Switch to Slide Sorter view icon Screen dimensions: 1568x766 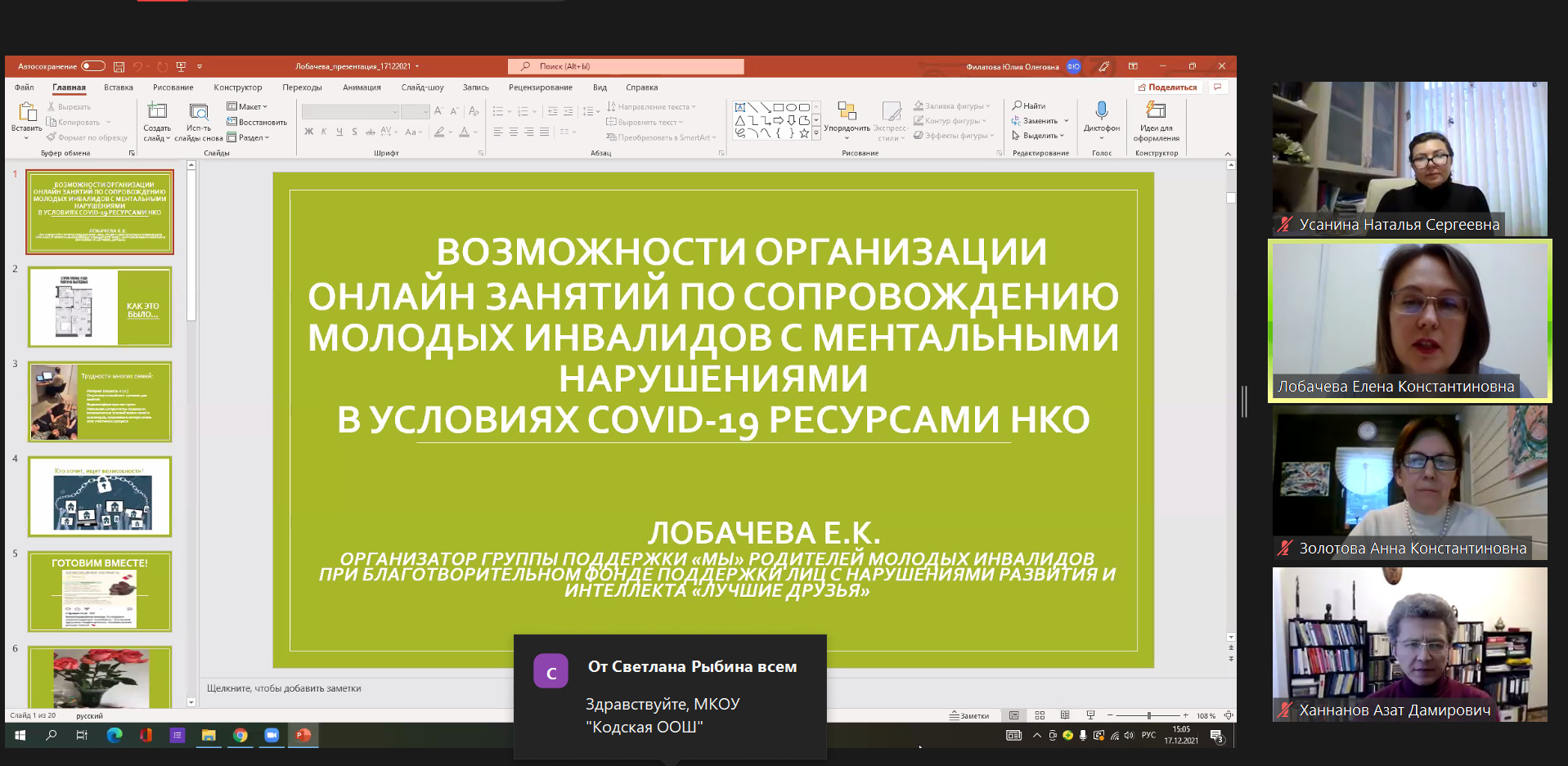point(1040,715)
